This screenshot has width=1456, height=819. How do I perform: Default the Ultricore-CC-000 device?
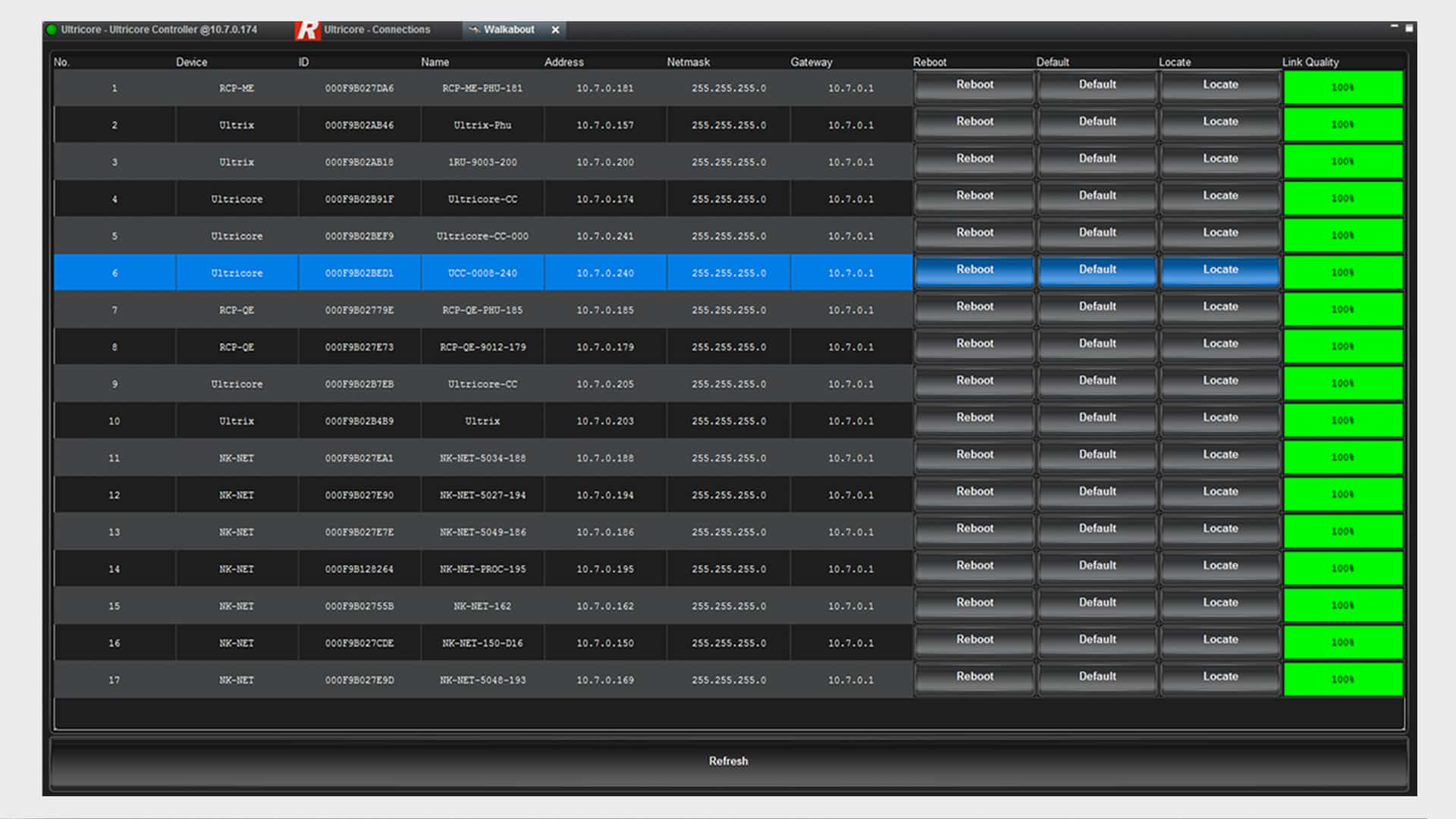pyautogui.click(x=1097, y=234)
